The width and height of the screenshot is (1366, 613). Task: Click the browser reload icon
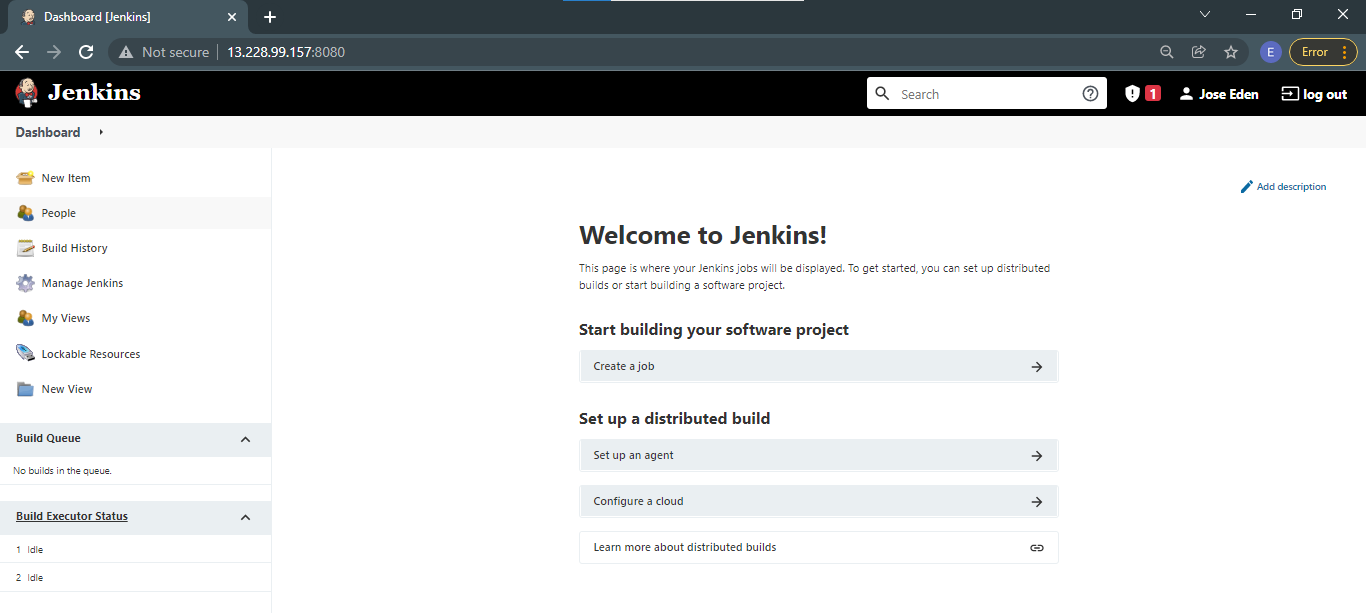coord(86,52)
